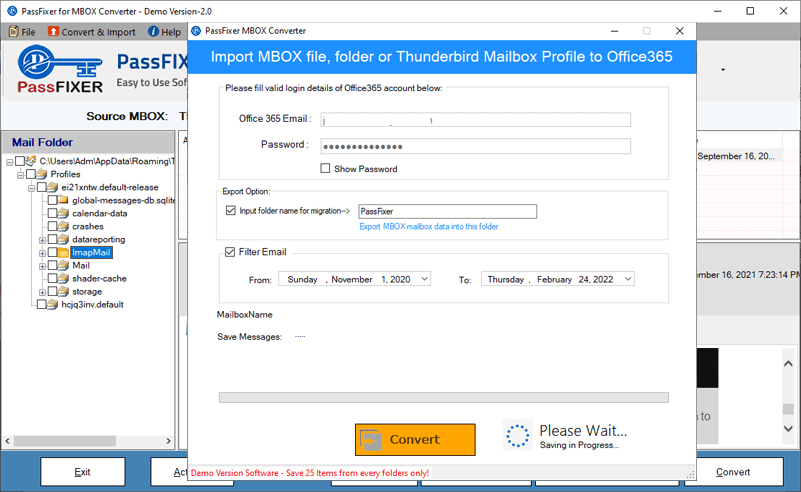Select the datareporting tree item
Image resolution: width=801 pixels, height=492 pixels.
(98, 239)
